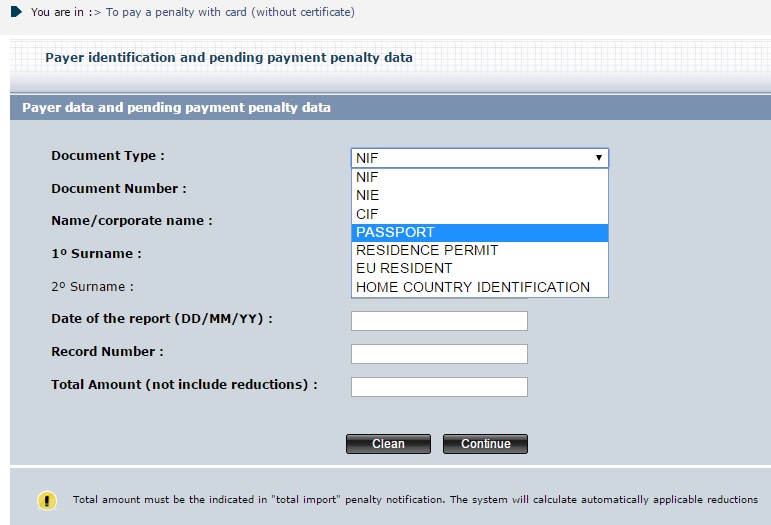Open the pay penalty with card link
The height and width of the screenshot is (525, 771).
pos(230,13)
